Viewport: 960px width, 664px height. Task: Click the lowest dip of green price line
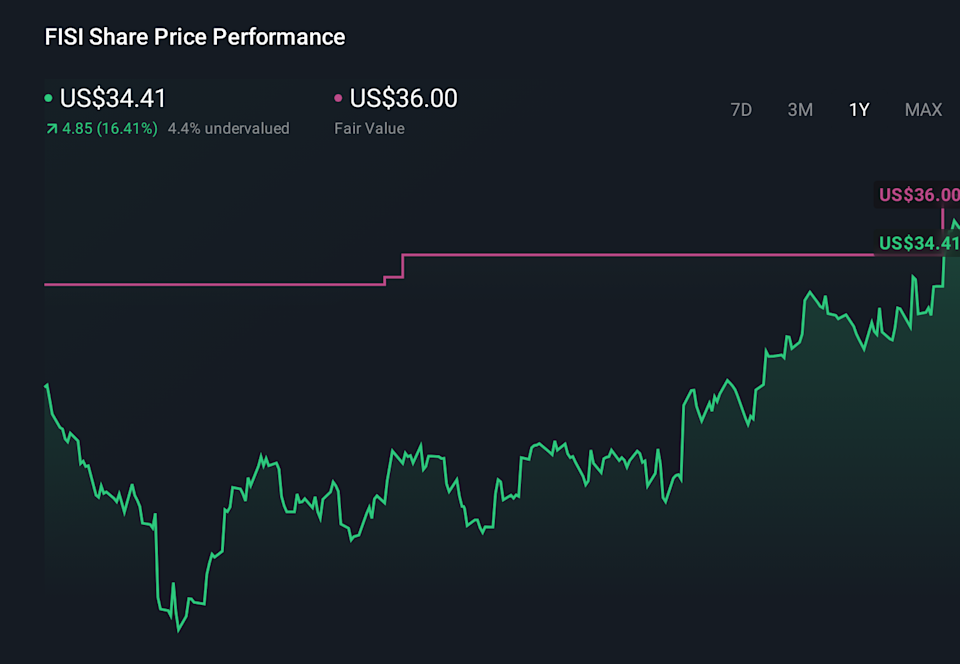178,629
